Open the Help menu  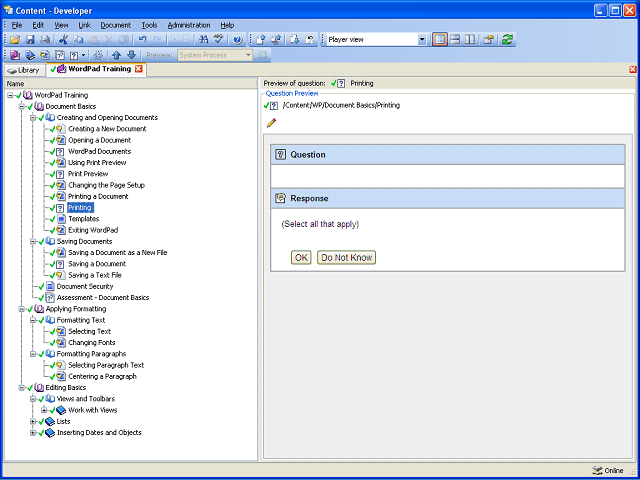[x=227, y=25]
